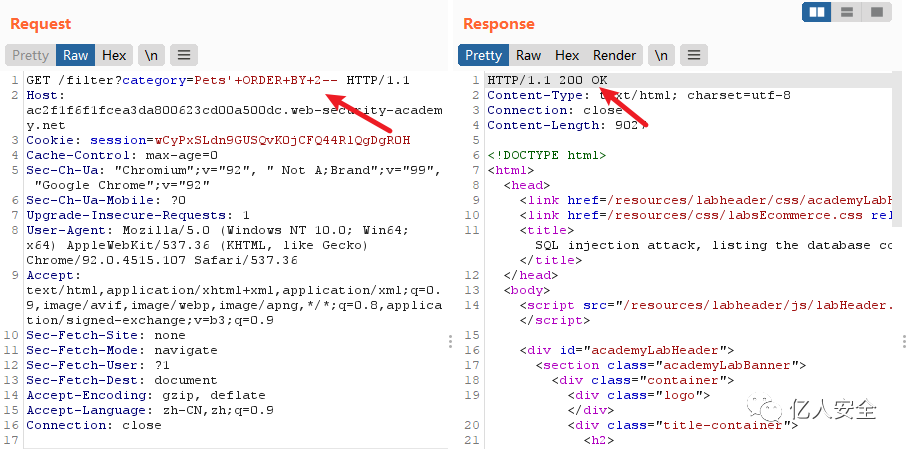
Task: Click the 'Sec-Fetch-Mode: navigate' header
Action: (x=122, y=351)
